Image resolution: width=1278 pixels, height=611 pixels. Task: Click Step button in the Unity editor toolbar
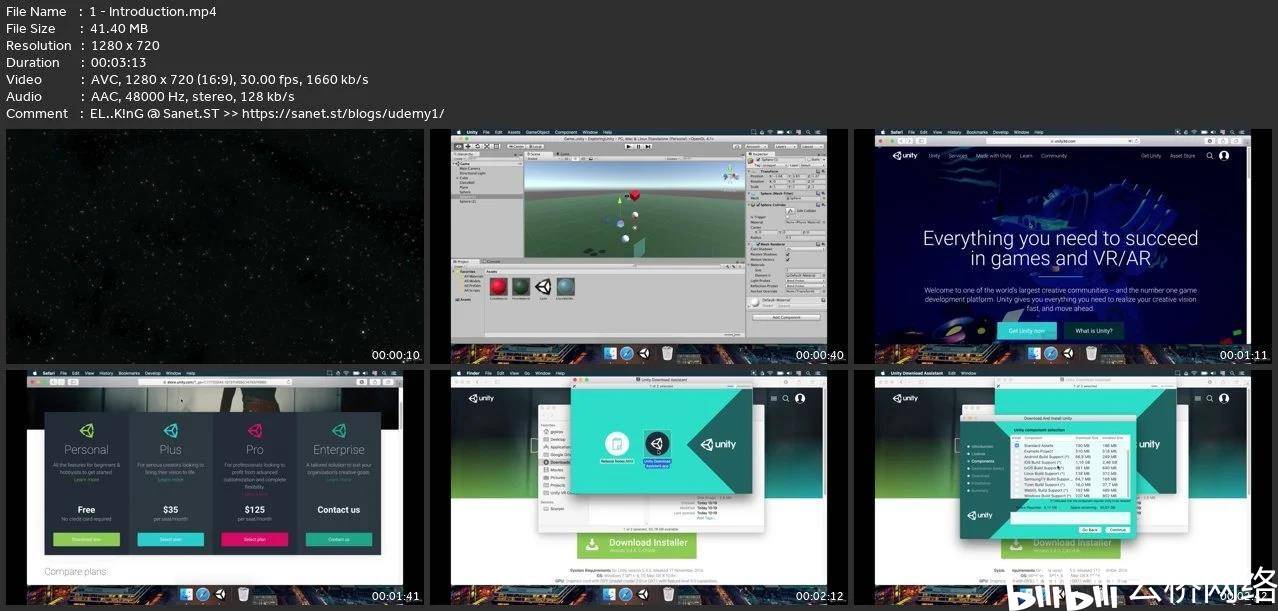(x=648, y=146)
